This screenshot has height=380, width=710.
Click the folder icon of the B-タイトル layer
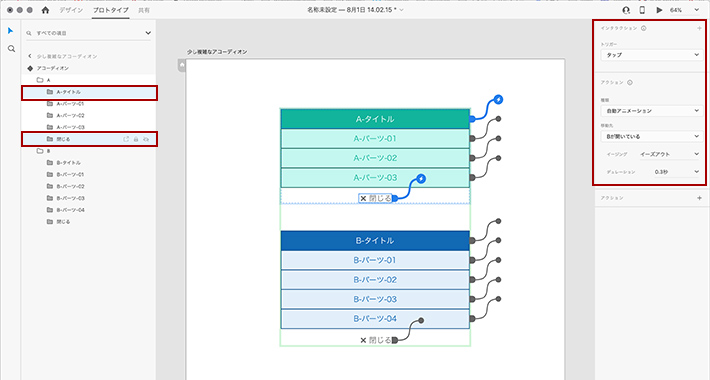(50, 163)
